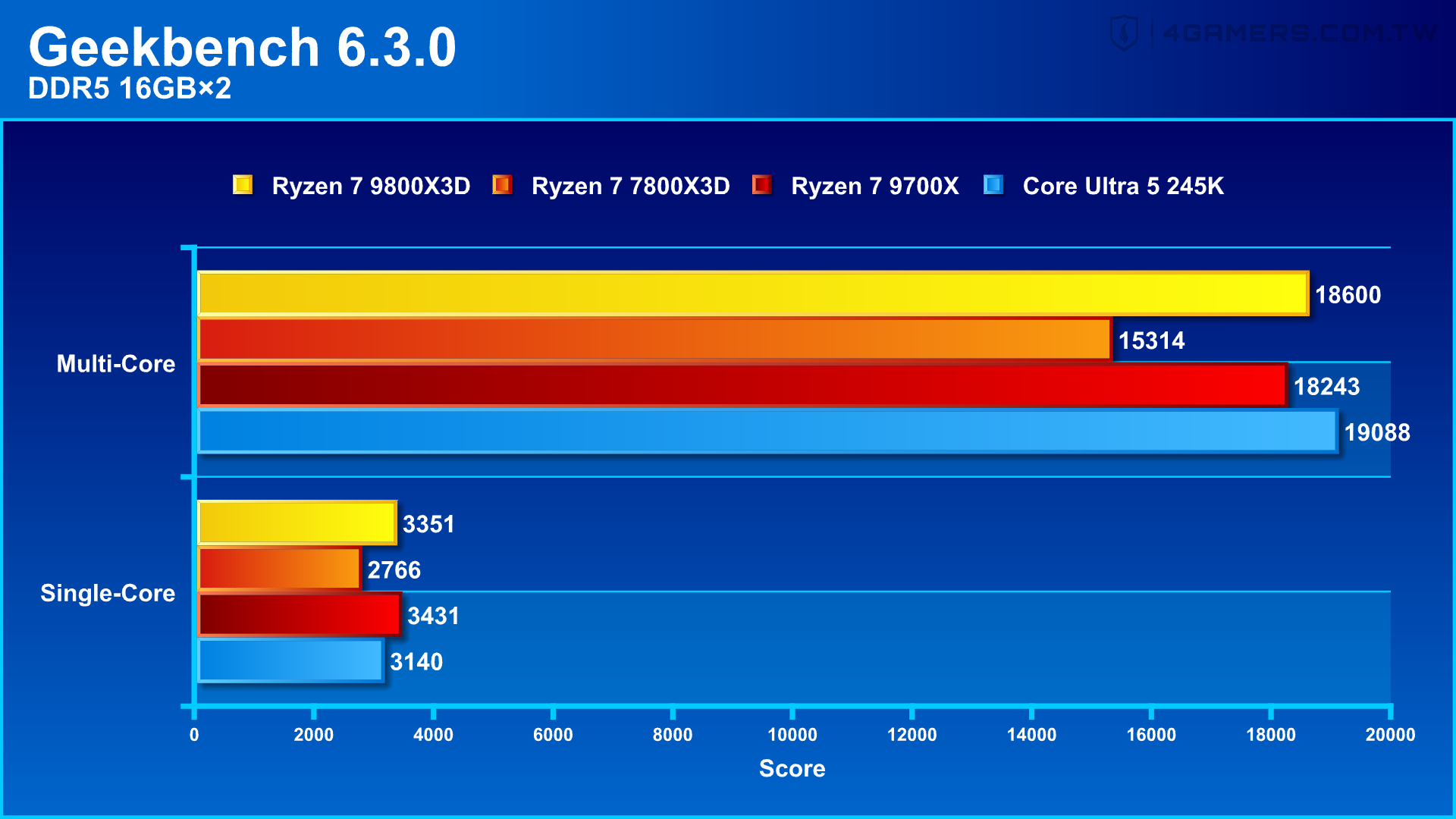This screenshot has width=1456, height=819.
Task: Click the 3351 score value
Action: point(428,524)
